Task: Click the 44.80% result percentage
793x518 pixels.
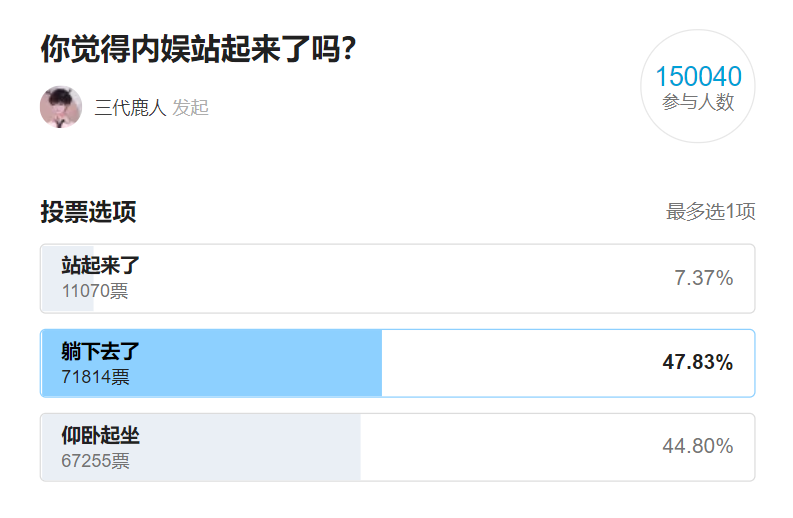Action: (697, 446)
